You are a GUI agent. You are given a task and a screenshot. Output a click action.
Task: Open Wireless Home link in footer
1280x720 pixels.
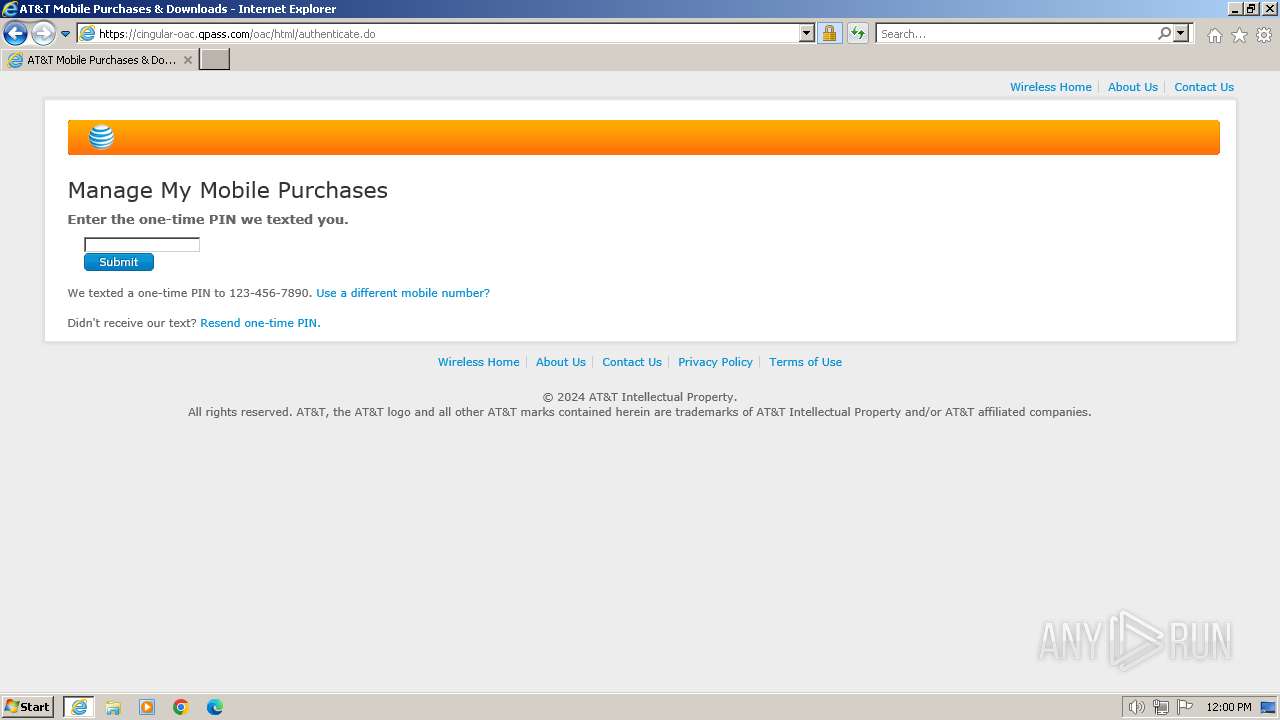tap(478, 362)
